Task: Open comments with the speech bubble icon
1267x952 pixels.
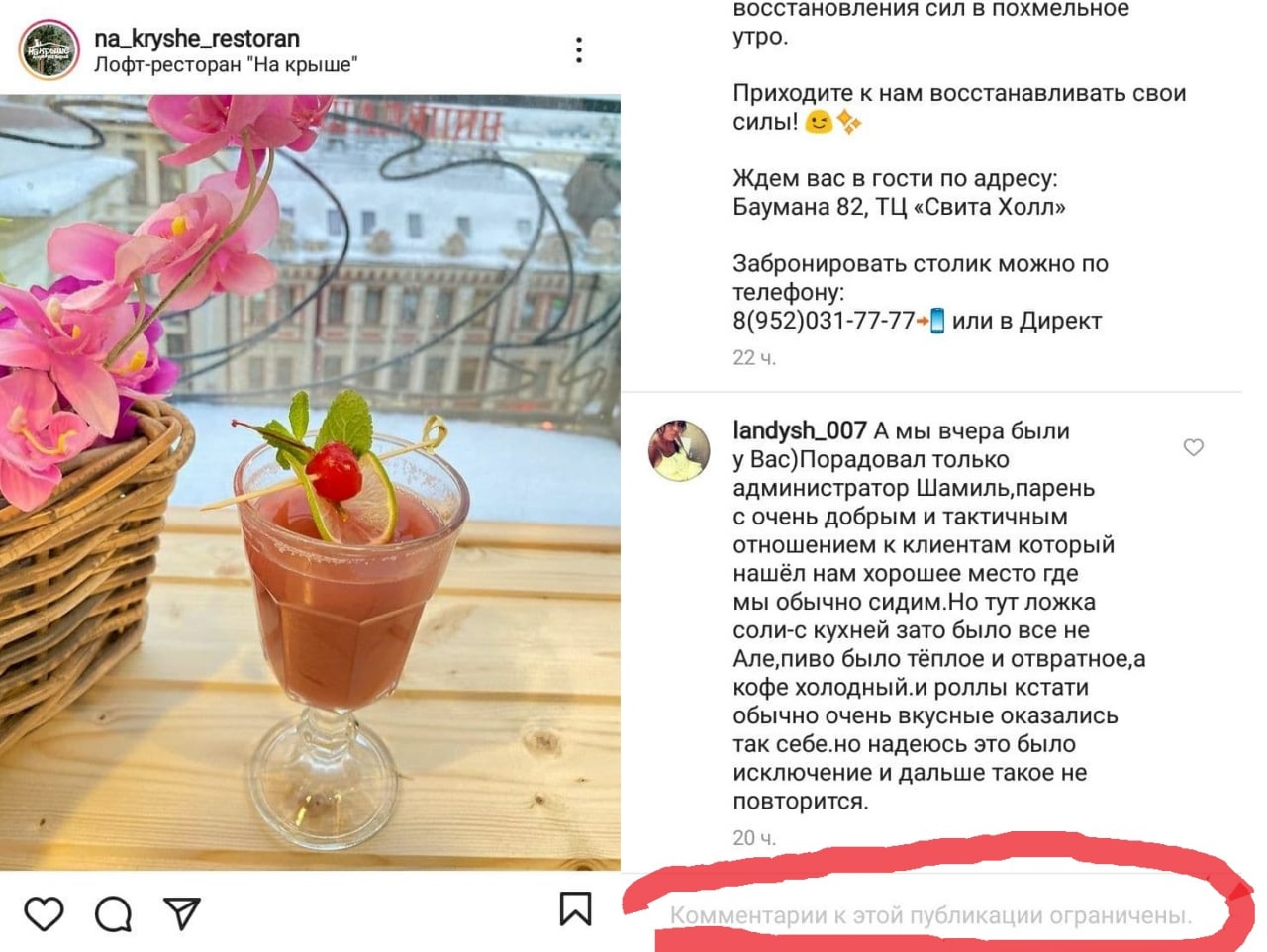Action: [113, 913]
